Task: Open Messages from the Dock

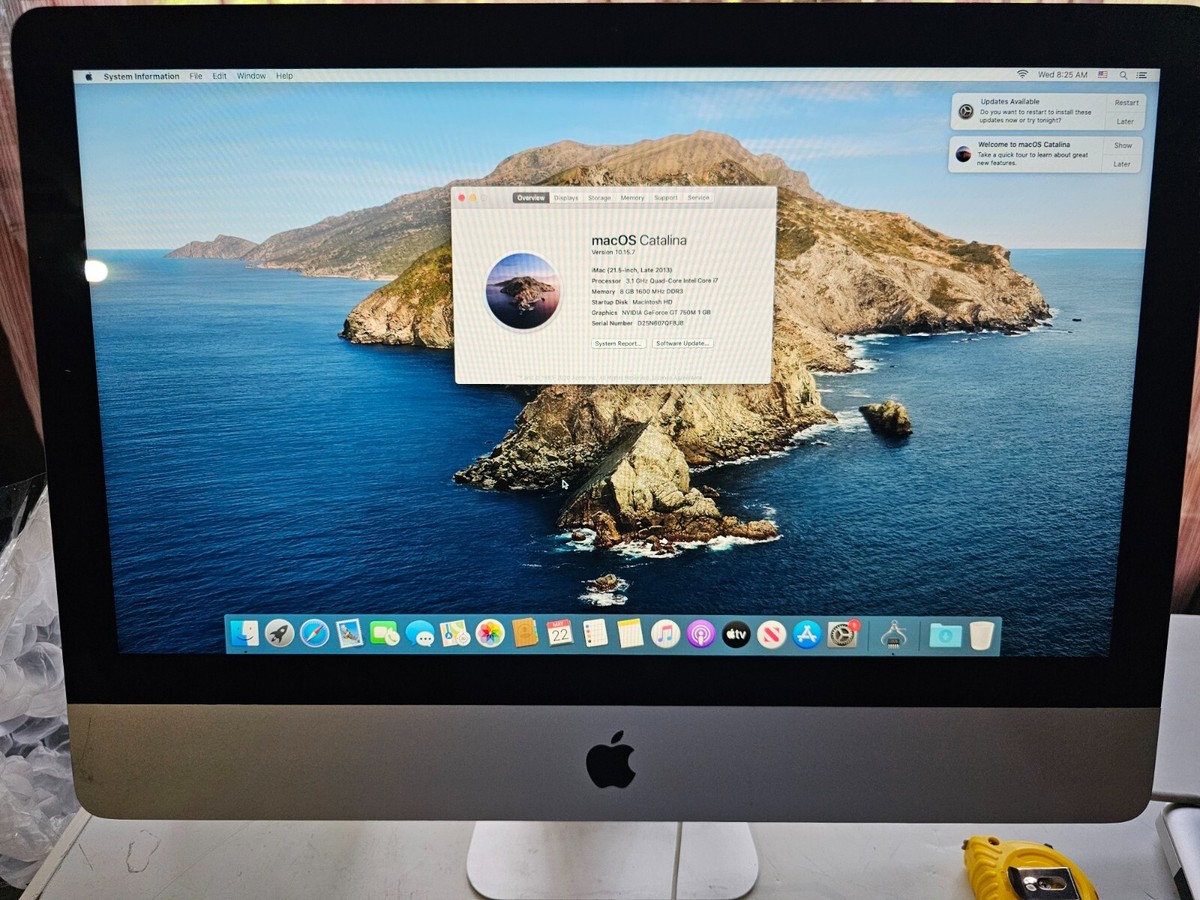Action: (420, 633)
